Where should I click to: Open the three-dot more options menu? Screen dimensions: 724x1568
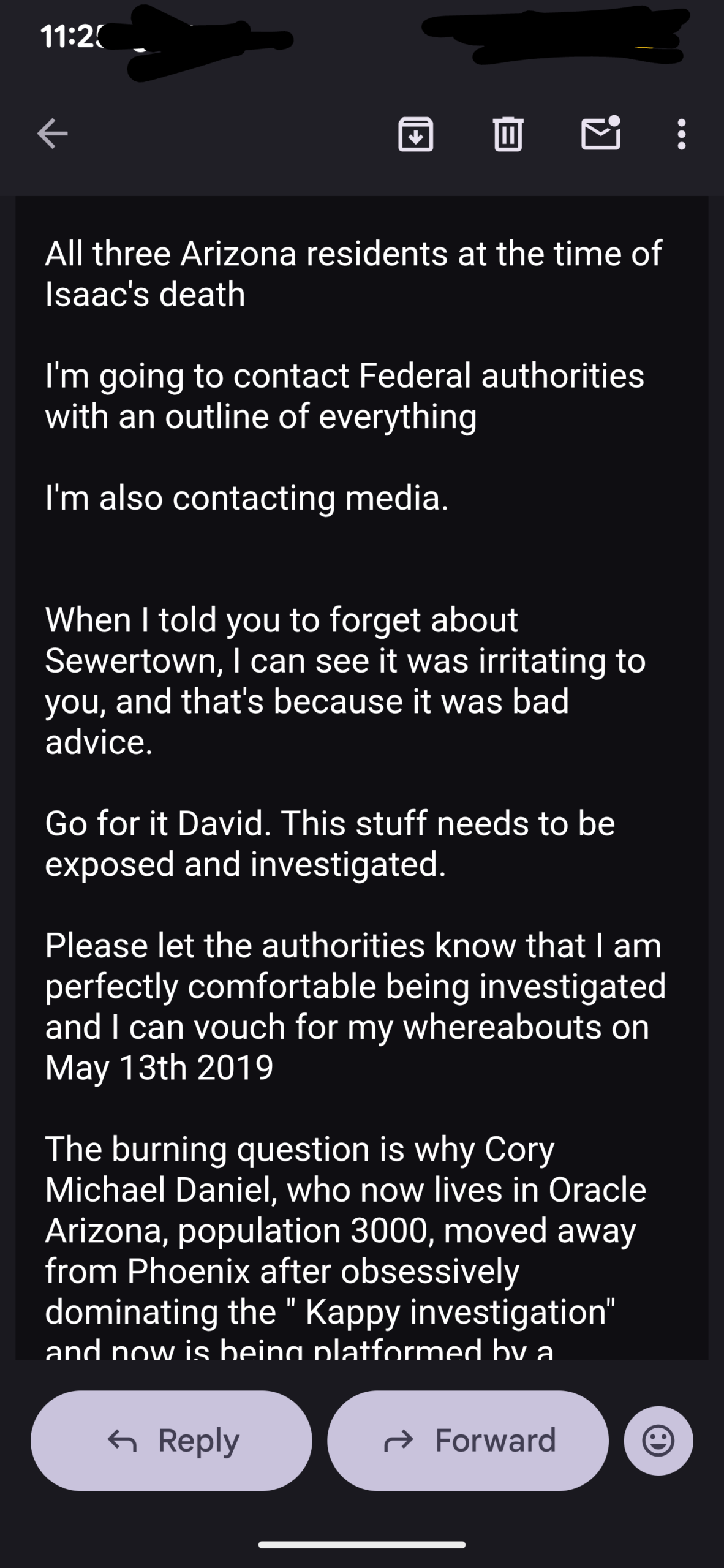tap(681, 134)
